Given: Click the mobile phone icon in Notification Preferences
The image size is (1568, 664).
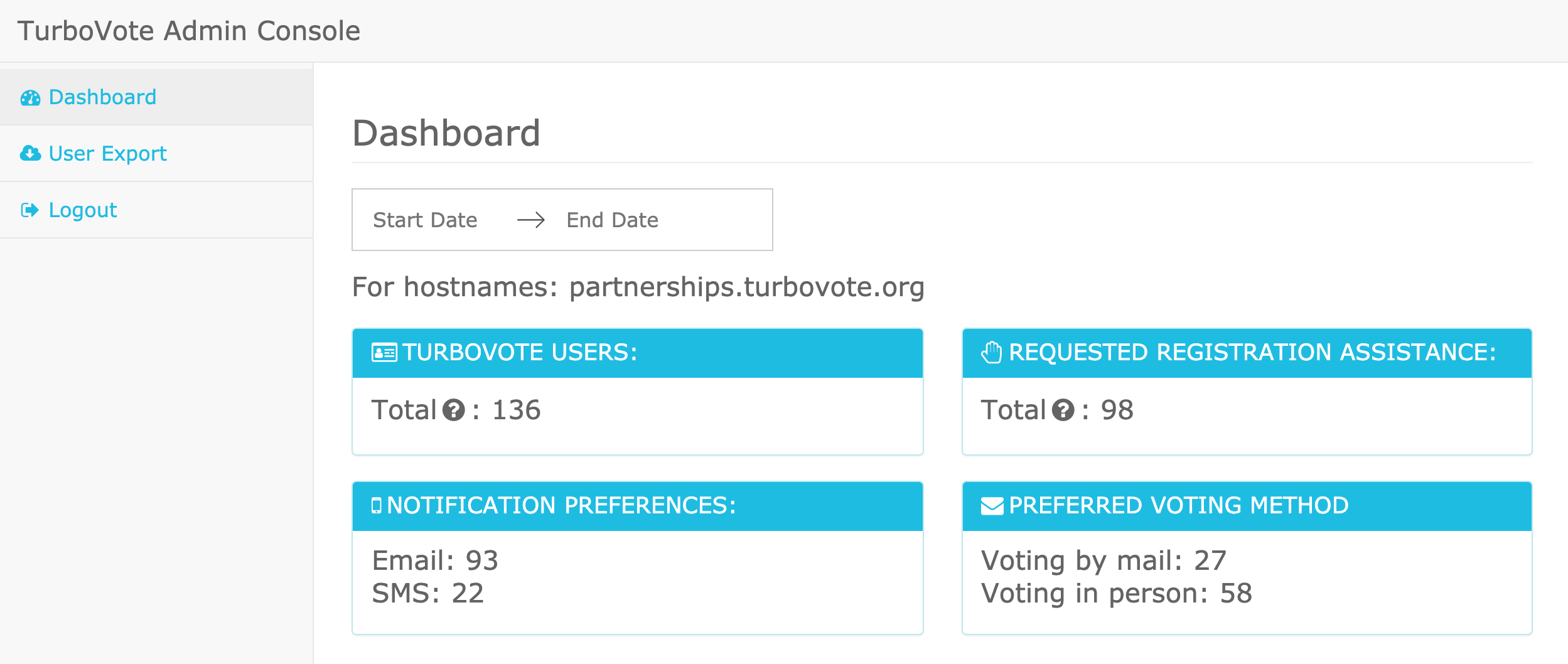Looking at the screenshot, I should [x=377, y=505].
